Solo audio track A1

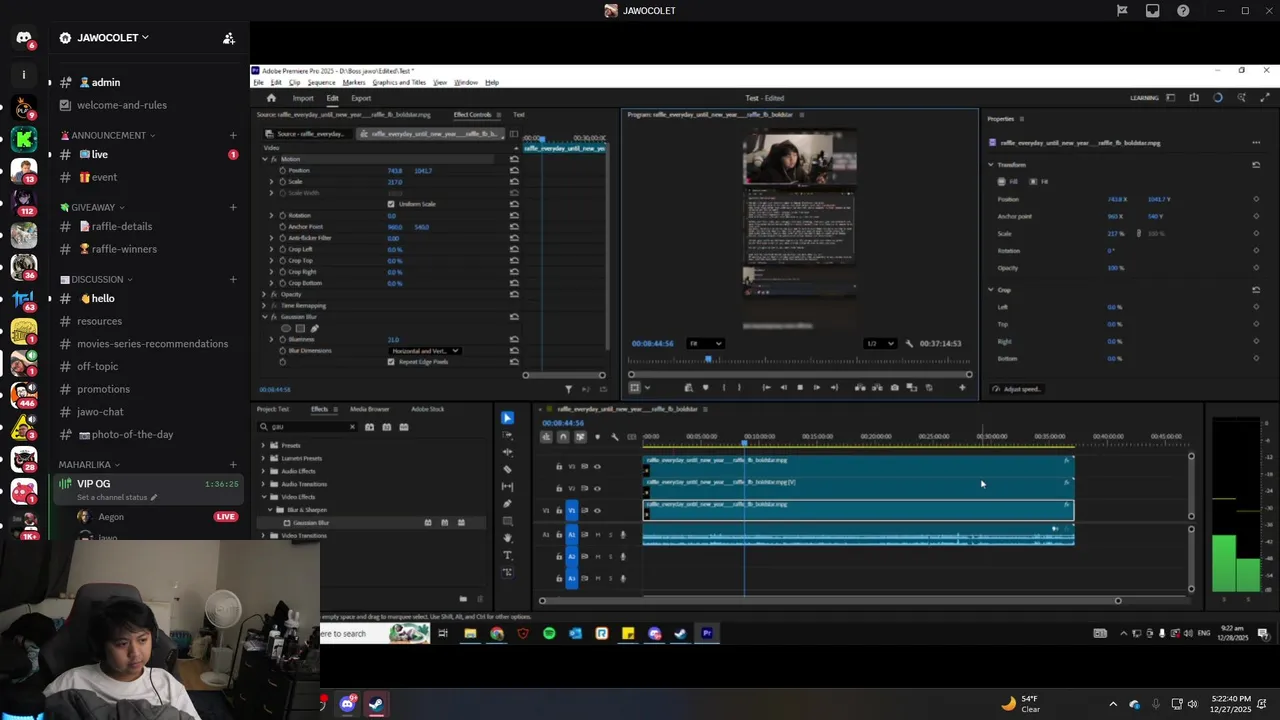(610, 535)
